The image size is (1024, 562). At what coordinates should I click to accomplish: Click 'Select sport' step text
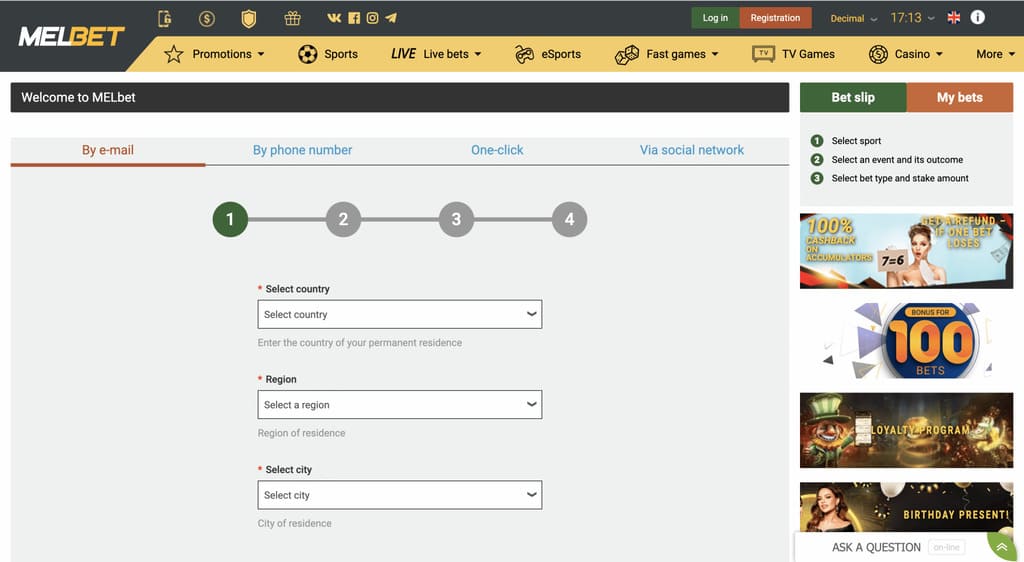tap(856, 140)
